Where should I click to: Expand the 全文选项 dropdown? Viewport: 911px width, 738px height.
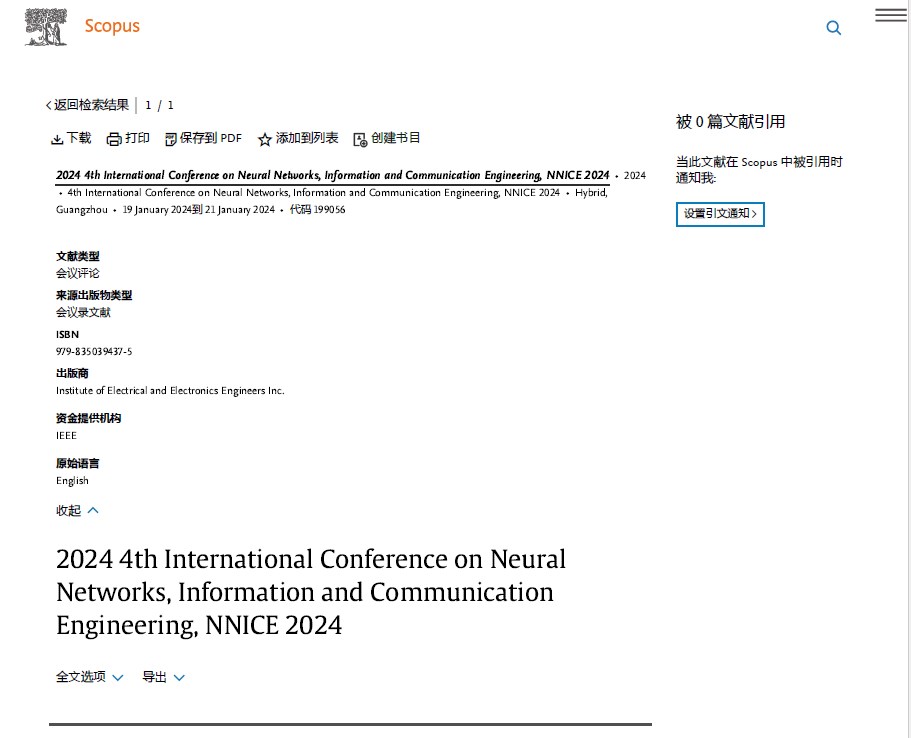(89, 677)
